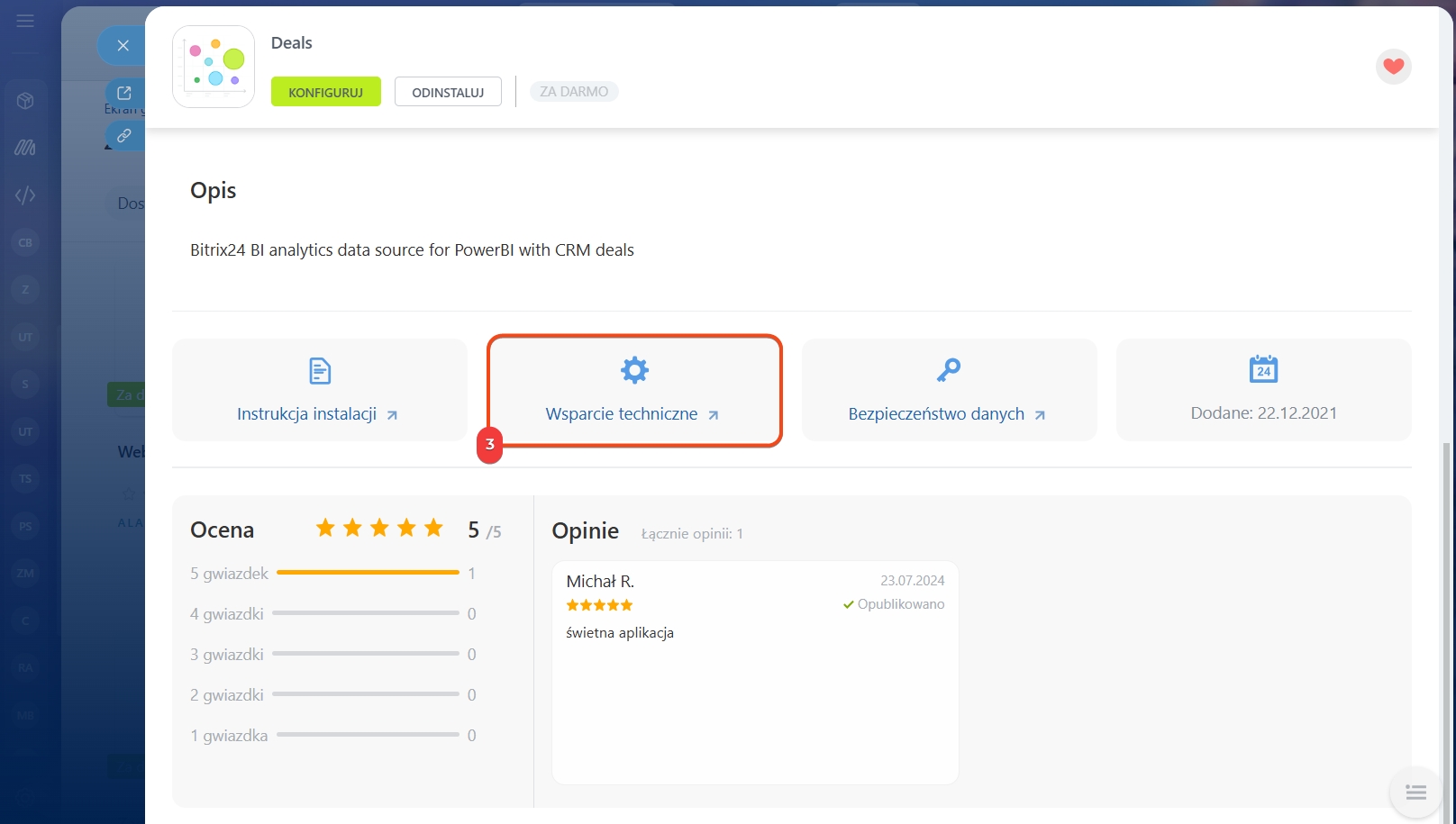The height and width of the screenshot is (824, 1456).
Task: Click the 2 gwiazdki label
Action: pyautogui.click(x=227, y=695)
